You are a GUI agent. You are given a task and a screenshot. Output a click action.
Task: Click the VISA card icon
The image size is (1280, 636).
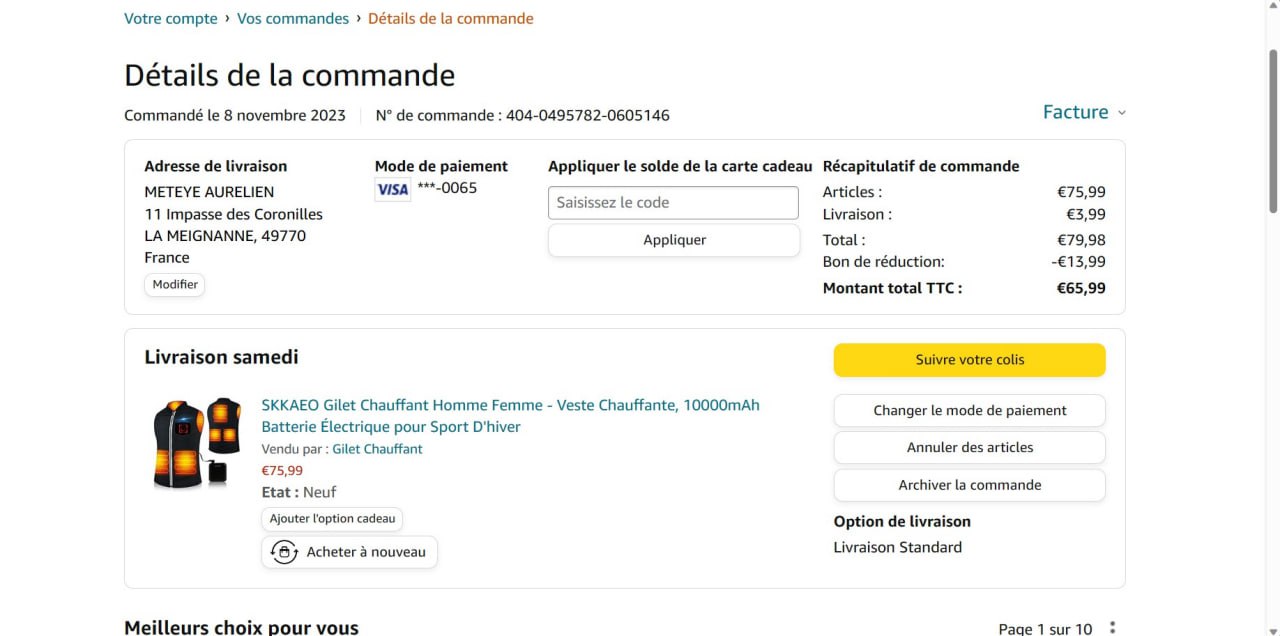pyautogui.click(x=392, y=189)
